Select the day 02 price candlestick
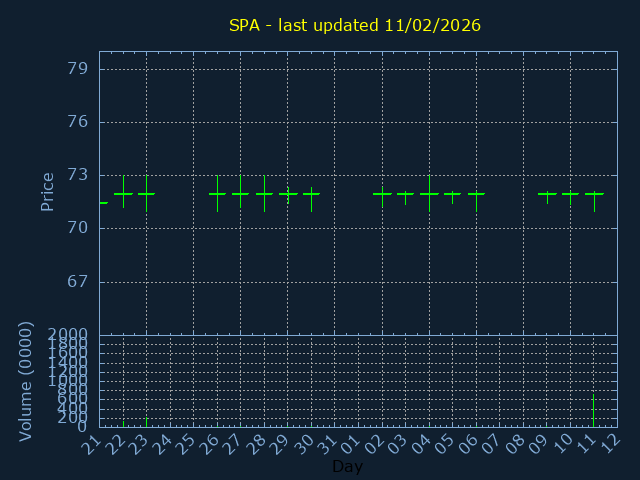 pyautogui.click(x=382, y=193)
